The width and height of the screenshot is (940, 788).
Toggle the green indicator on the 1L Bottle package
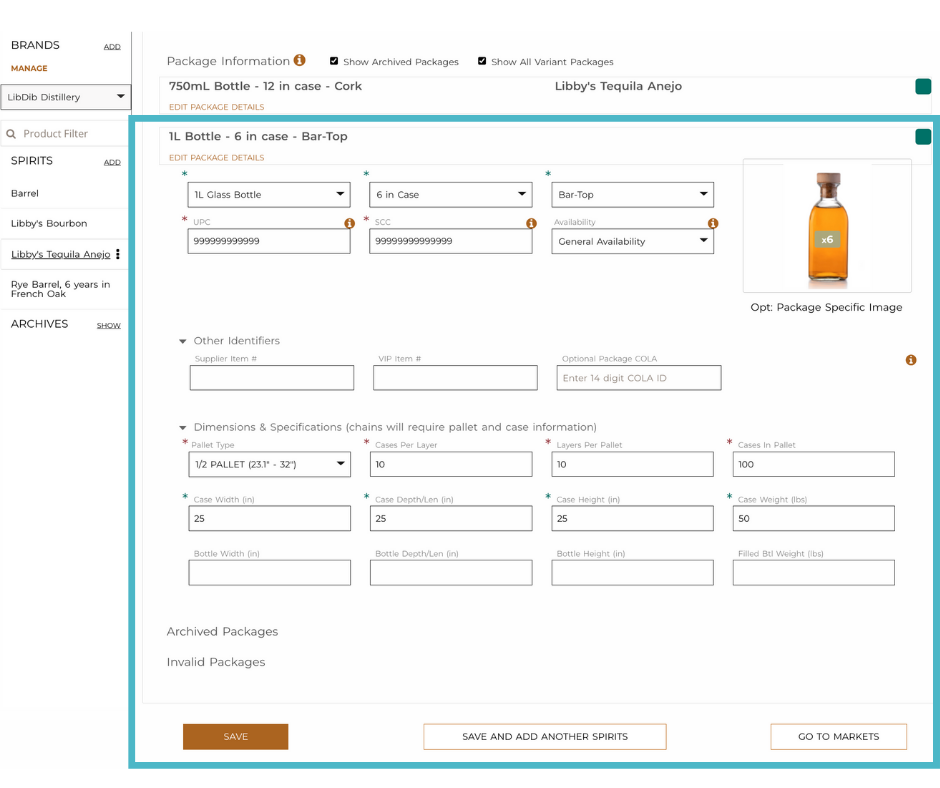(x=923, y=136)
